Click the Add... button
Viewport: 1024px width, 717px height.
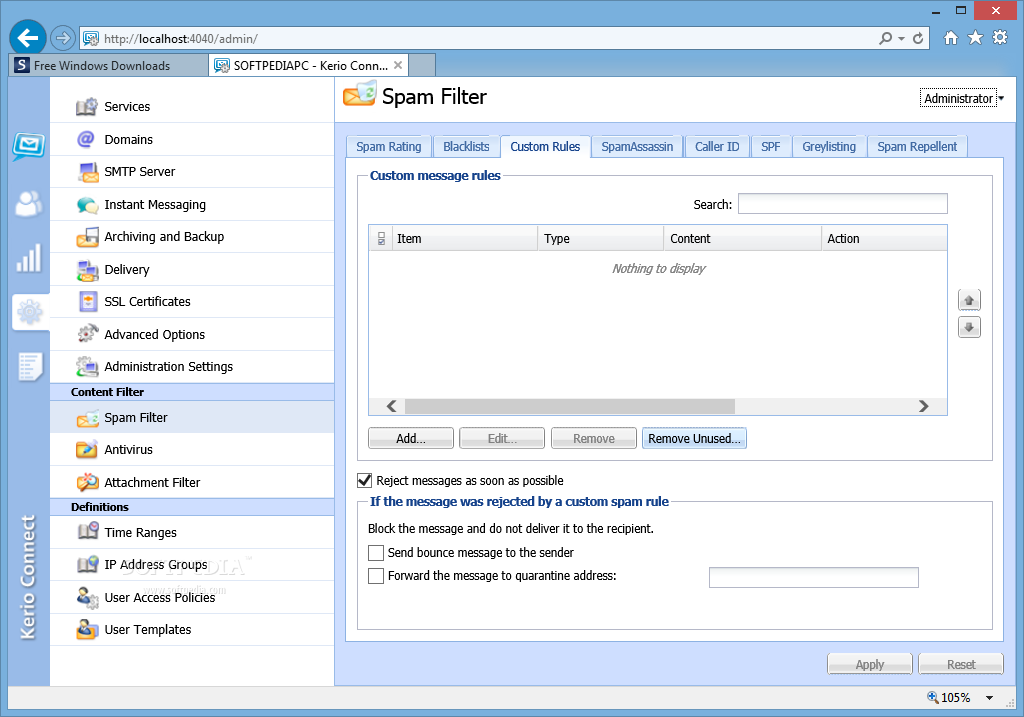[x=411, y=439]
